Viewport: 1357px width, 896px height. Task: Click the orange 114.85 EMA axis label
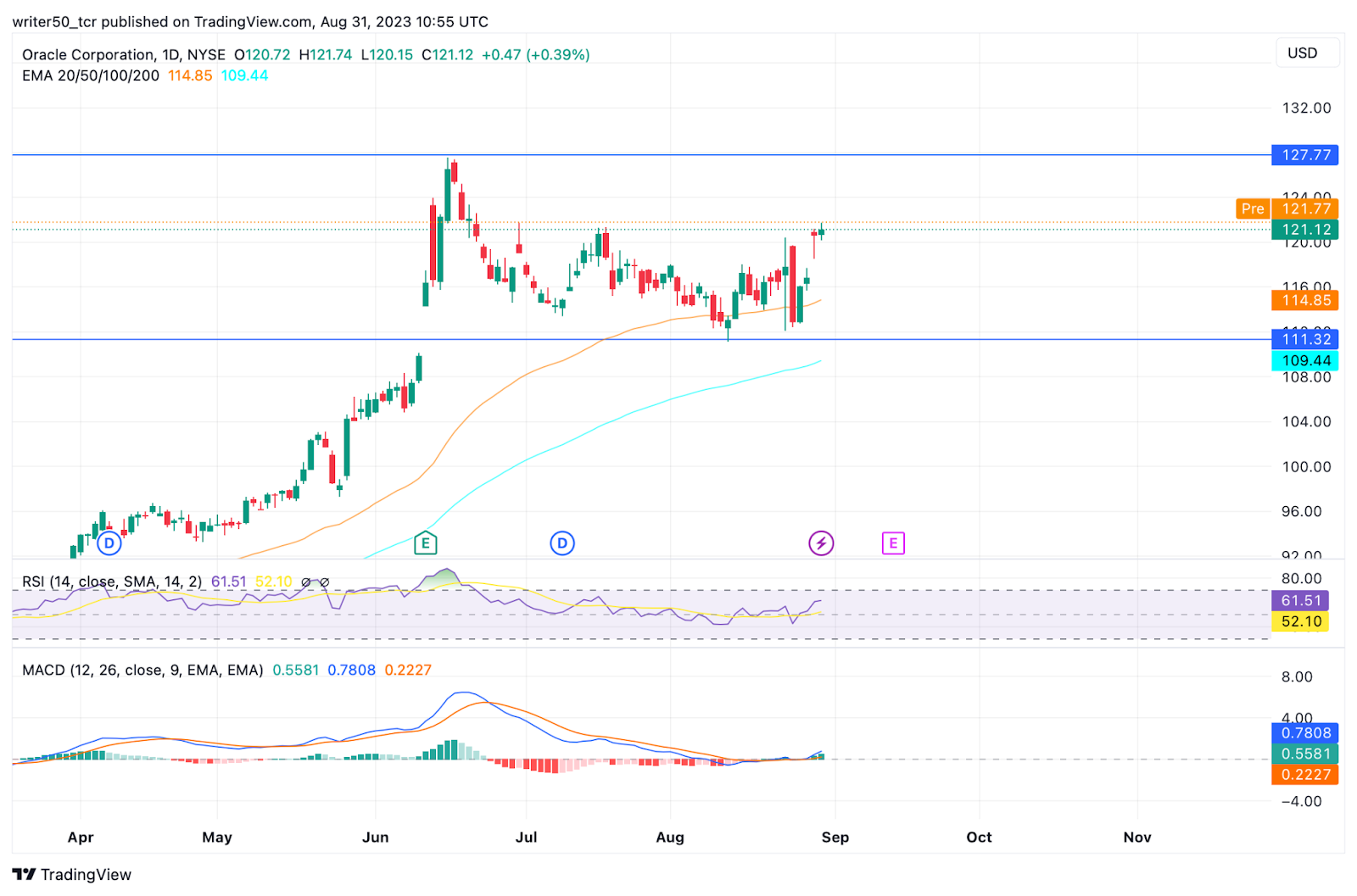coord(1305,300)
